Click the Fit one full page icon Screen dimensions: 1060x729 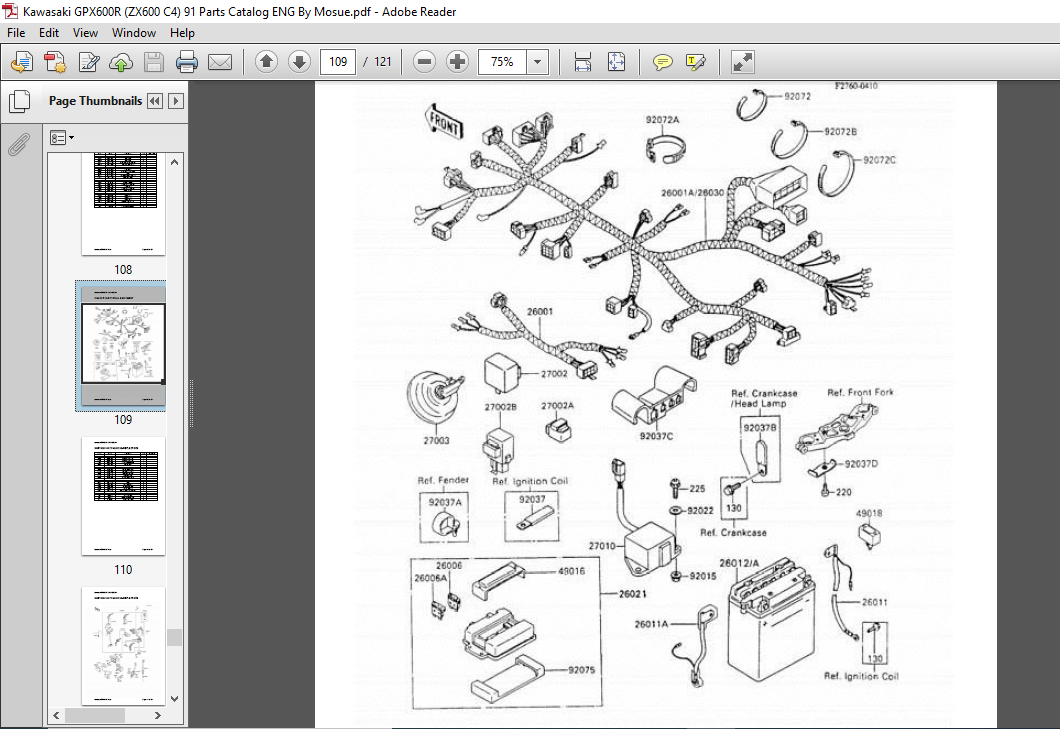616,62
